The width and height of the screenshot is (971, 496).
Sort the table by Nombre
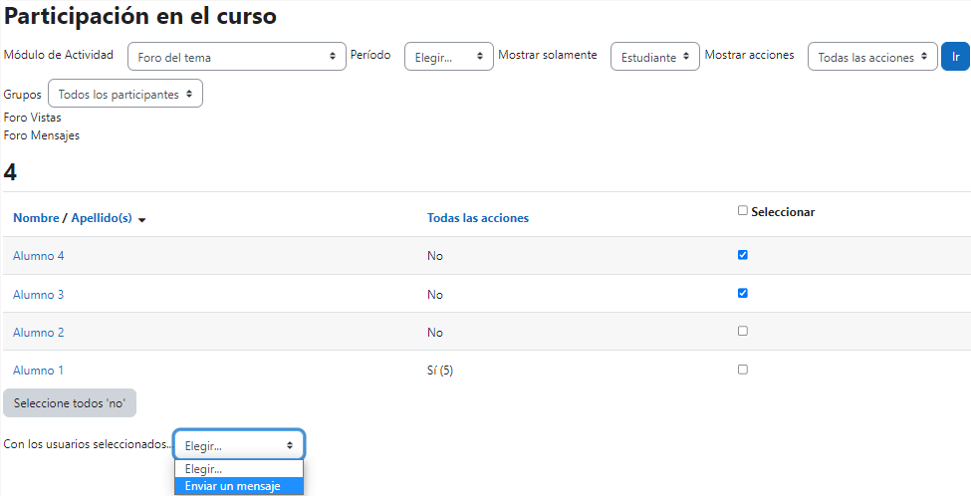[36, 218]
